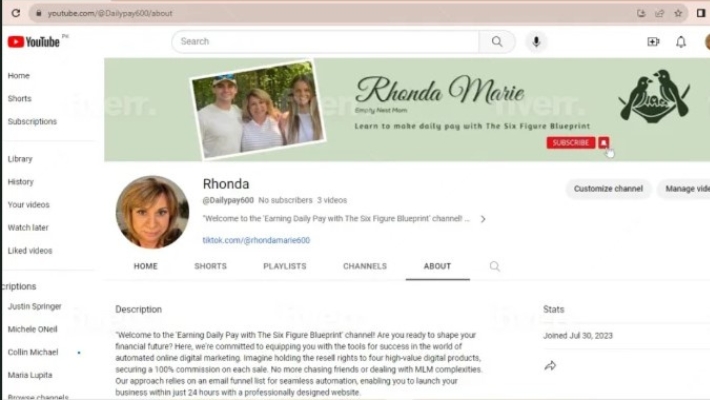Image resolution: width=710 pixels, height=400 pixels.
Task: Open the tiktok.com/@rhondamarie600 link
Action: point(256,240)
